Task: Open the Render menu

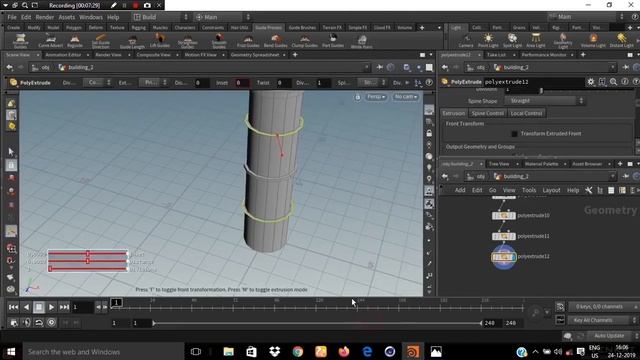Action: [44, 17]
